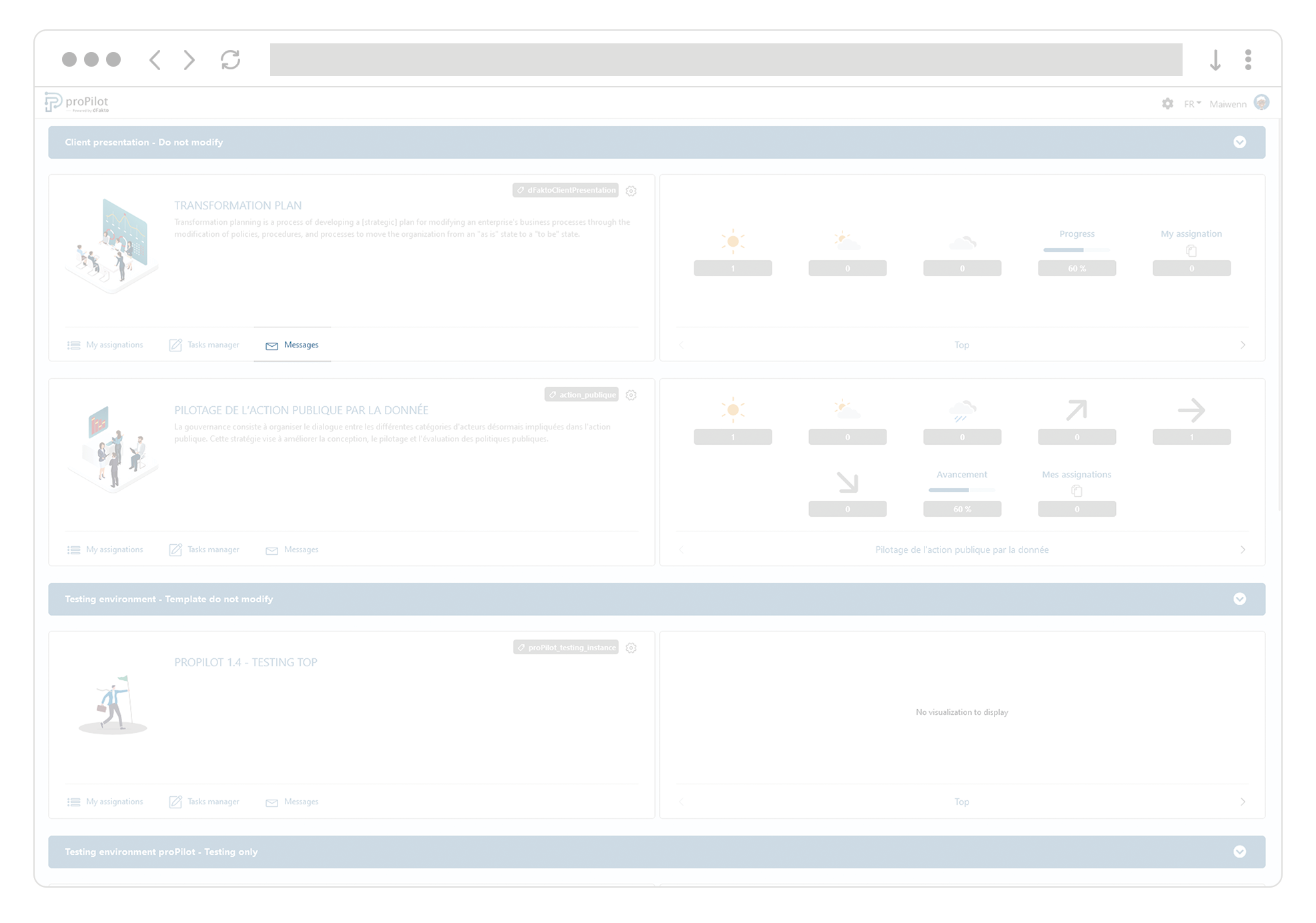
Task: Click the sunny weather icon showing count 1
Action: pos(732,241)
